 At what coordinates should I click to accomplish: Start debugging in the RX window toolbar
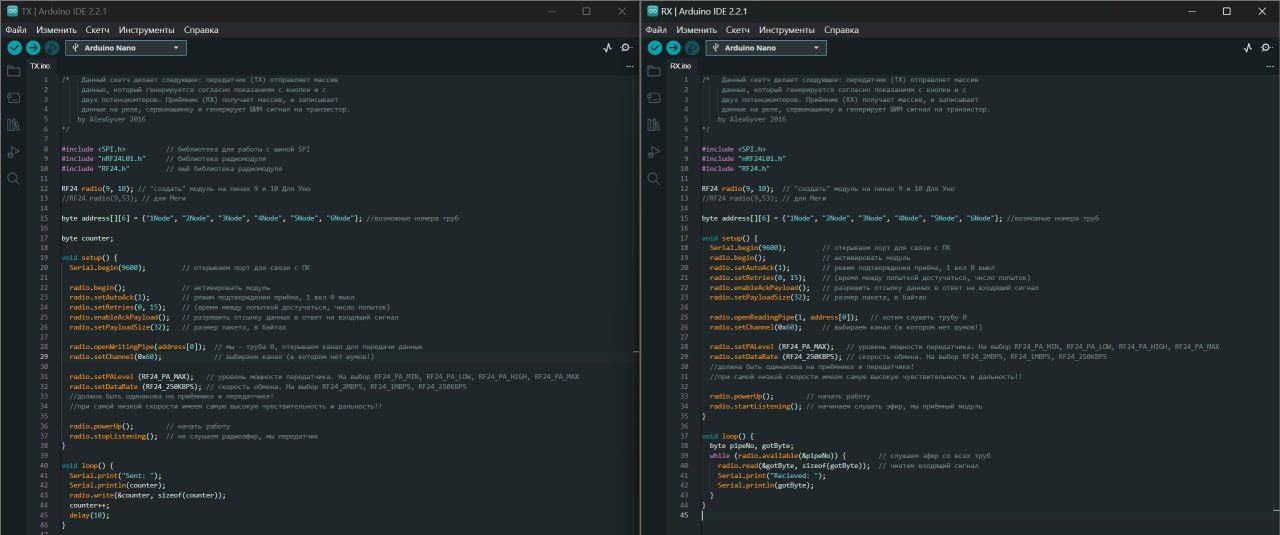690,47
